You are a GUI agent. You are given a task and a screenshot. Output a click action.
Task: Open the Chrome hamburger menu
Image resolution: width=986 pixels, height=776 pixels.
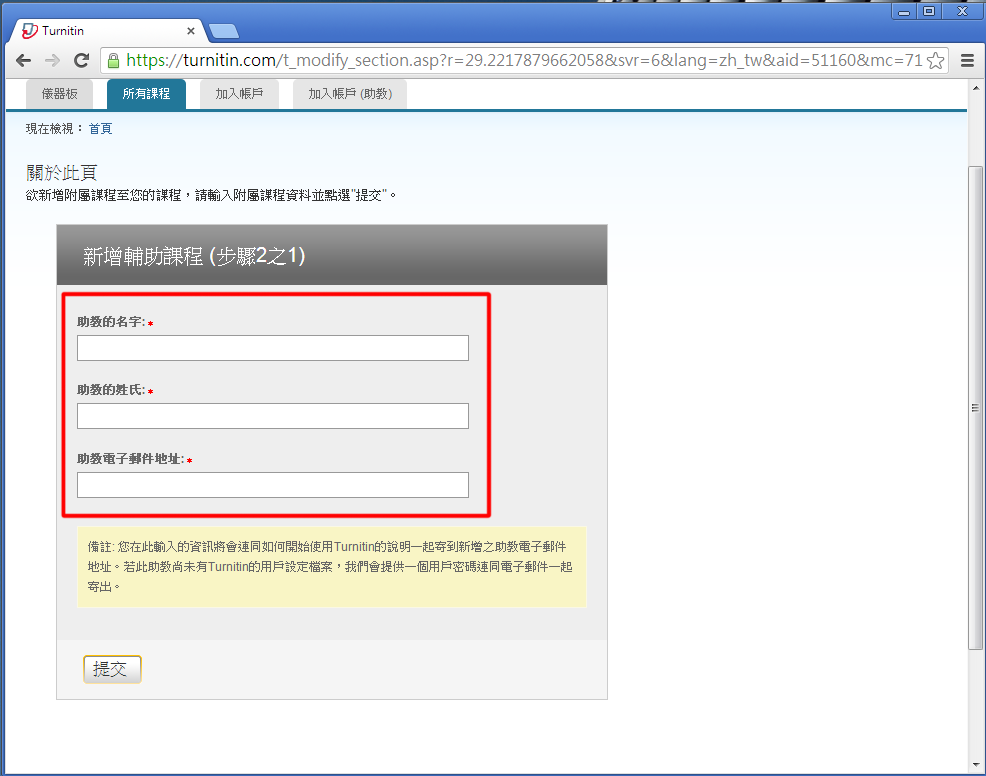point(967,60)
